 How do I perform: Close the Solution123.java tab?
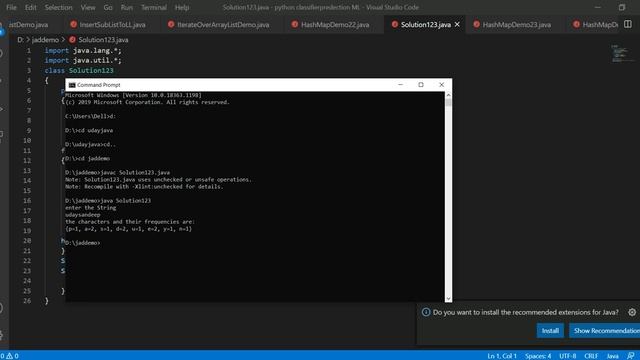pos(457,24)
